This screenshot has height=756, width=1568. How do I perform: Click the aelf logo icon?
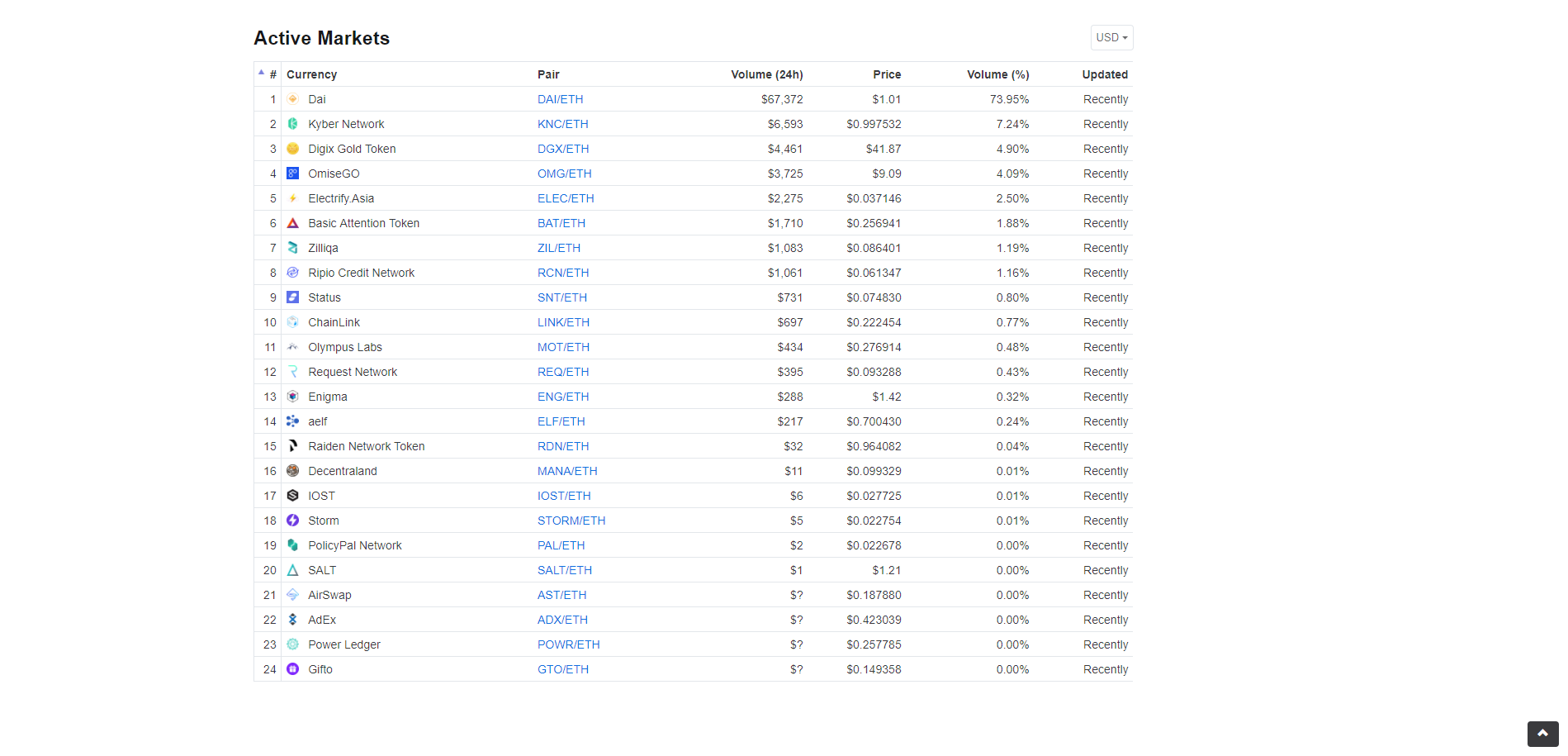coord(292,421)
